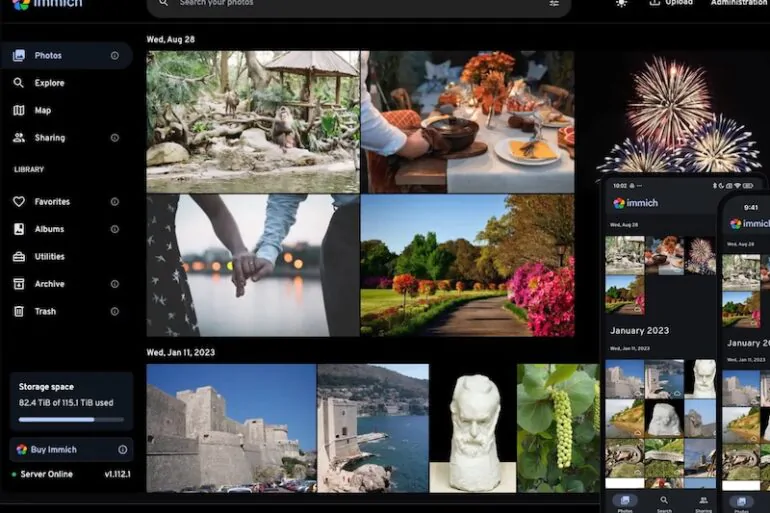770x513 pixels.
Task: Click the Server Online status text
Action: coord(47,474)
